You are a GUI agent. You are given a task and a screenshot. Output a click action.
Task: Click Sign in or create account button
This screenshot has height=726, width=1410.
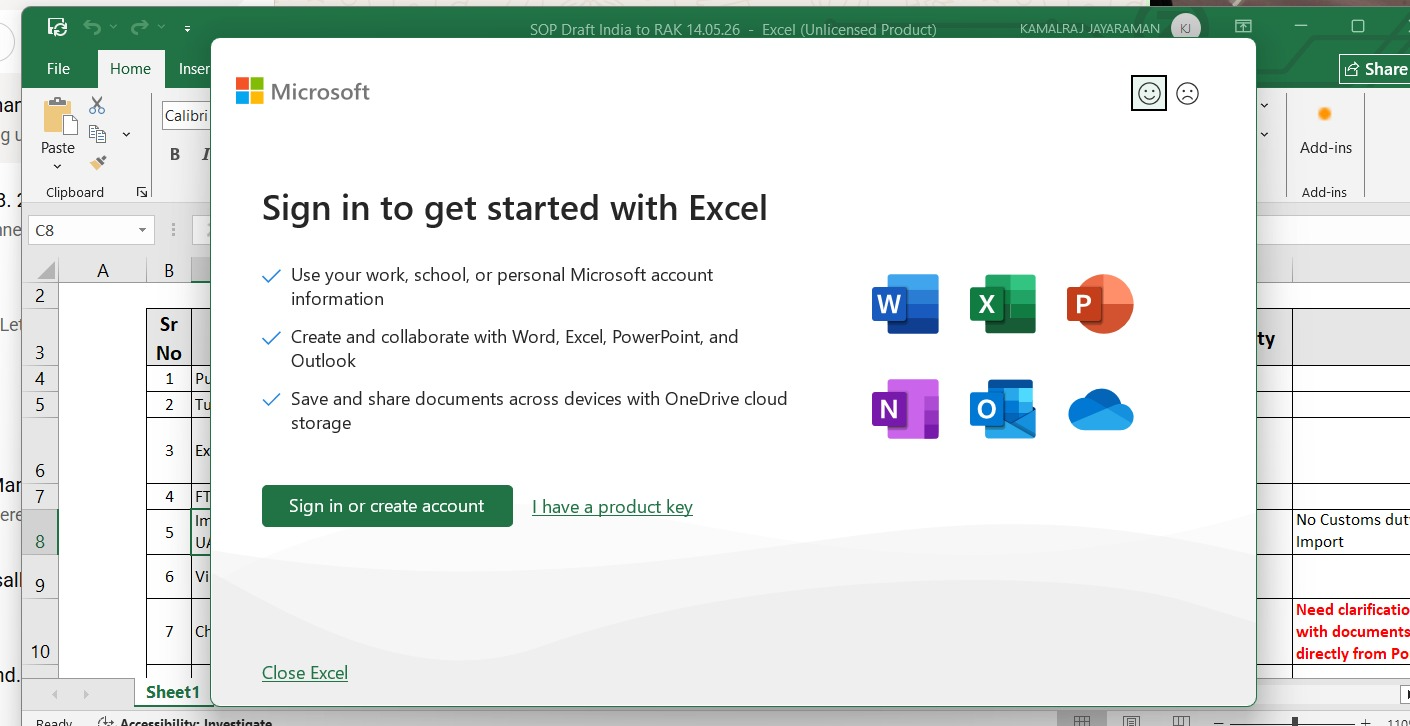tap(387, 506)
